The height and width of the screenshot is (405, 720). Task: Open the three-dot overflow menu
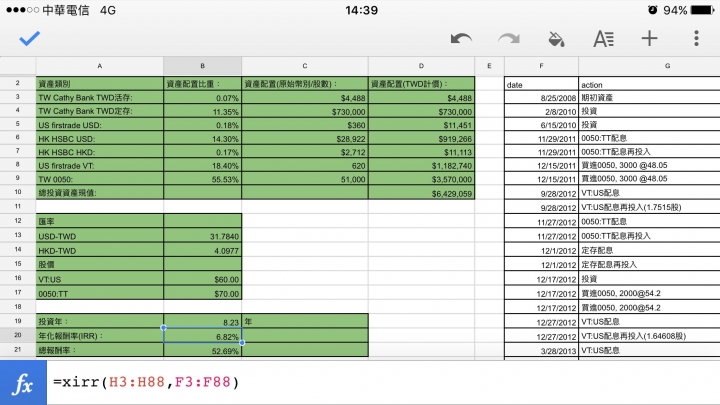pos(696,38)
